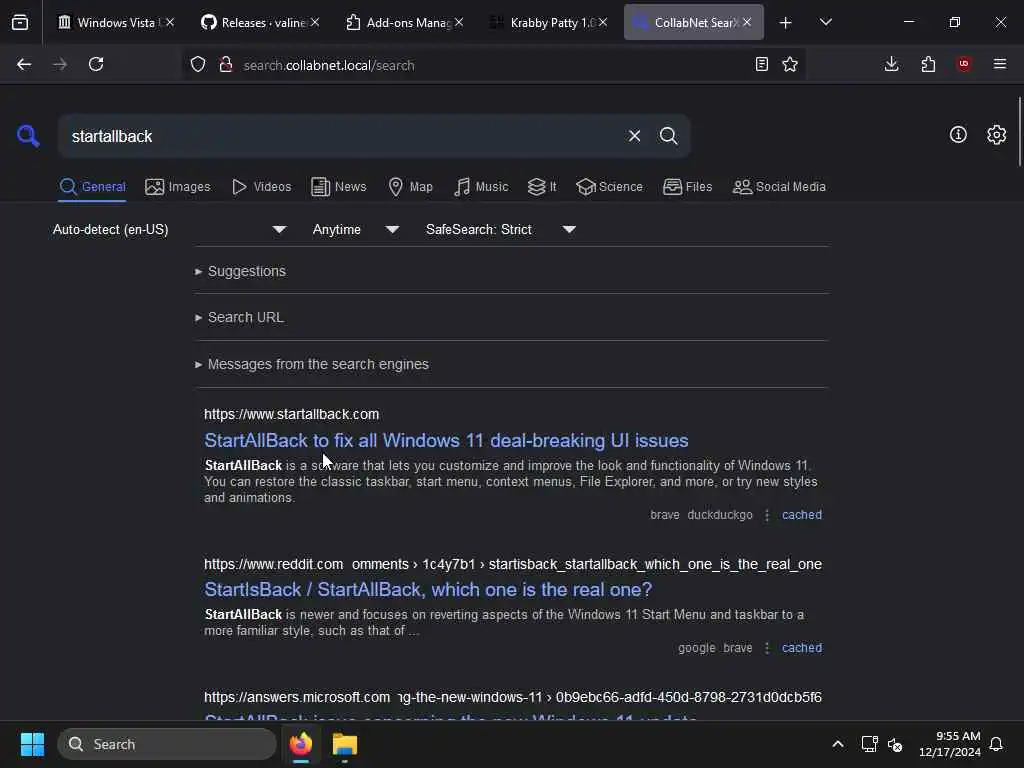Select the General search category
Image resolution: width=1024 pixels, height=768 pixels.
tap(92, 187)
